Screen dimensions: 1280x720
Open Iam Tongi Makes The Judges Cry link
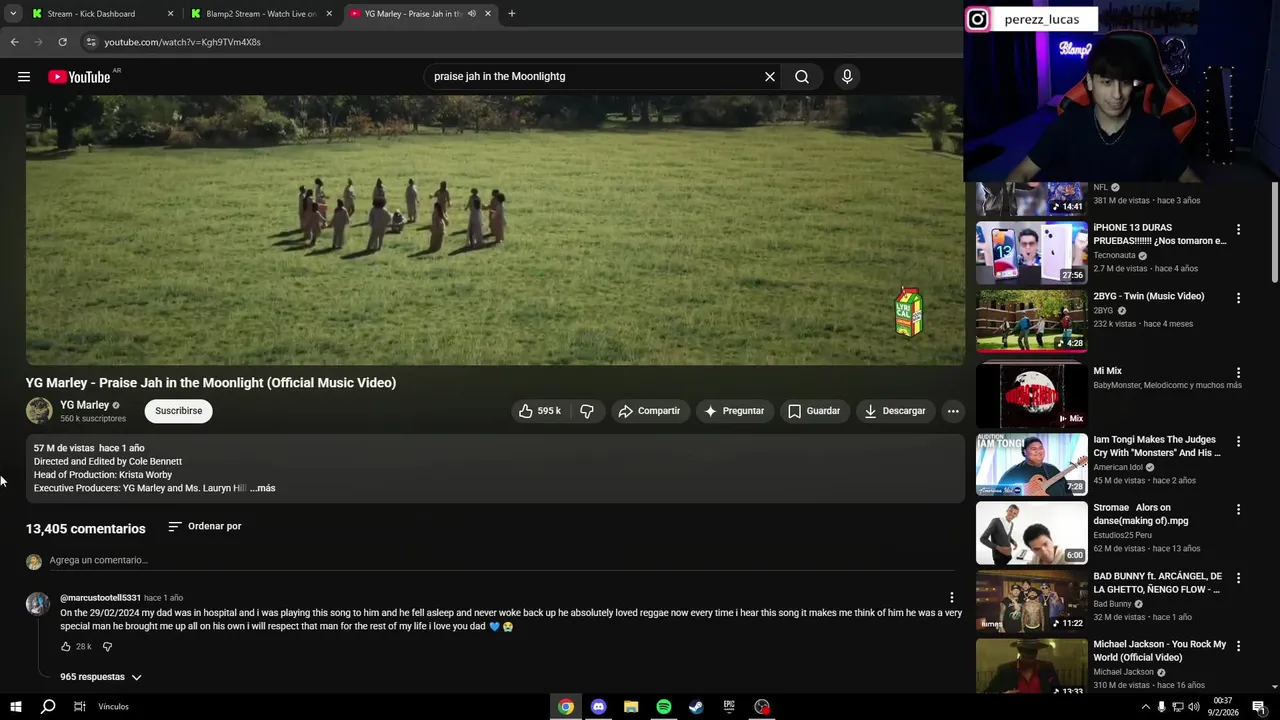(x=1157, y=446)
